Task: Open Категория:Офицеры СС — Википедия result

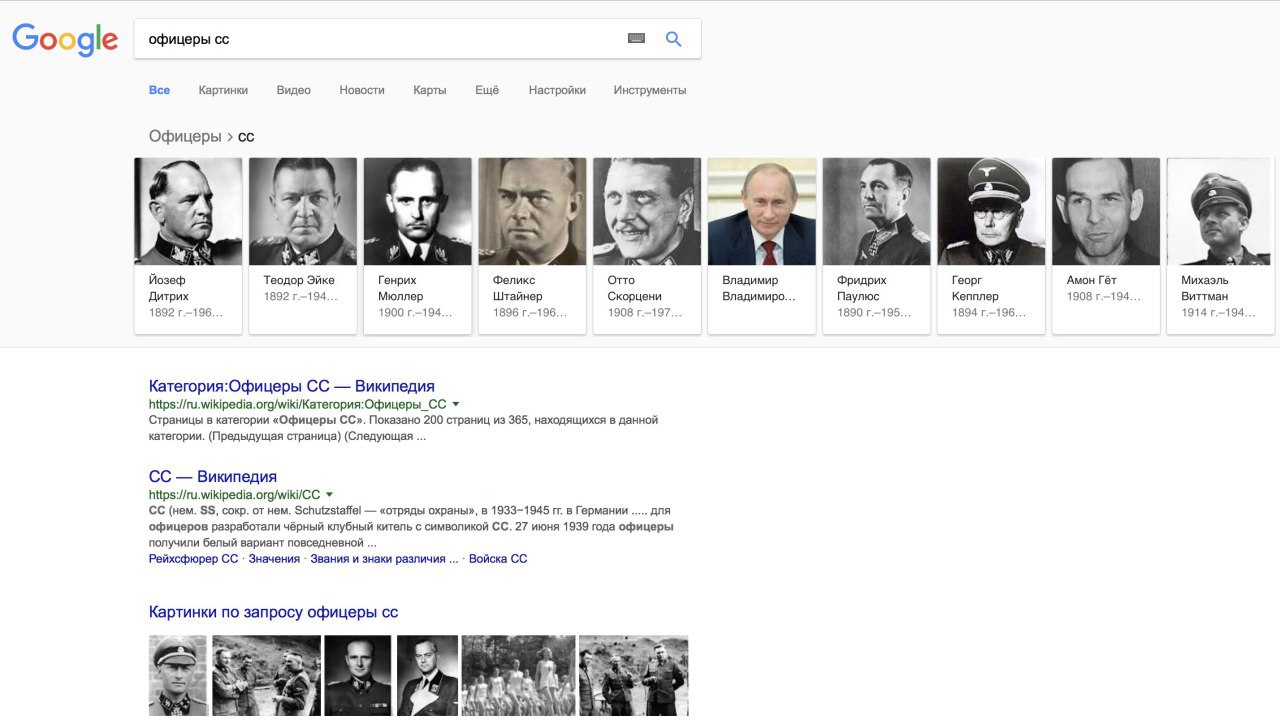Action: coord(292,386)
